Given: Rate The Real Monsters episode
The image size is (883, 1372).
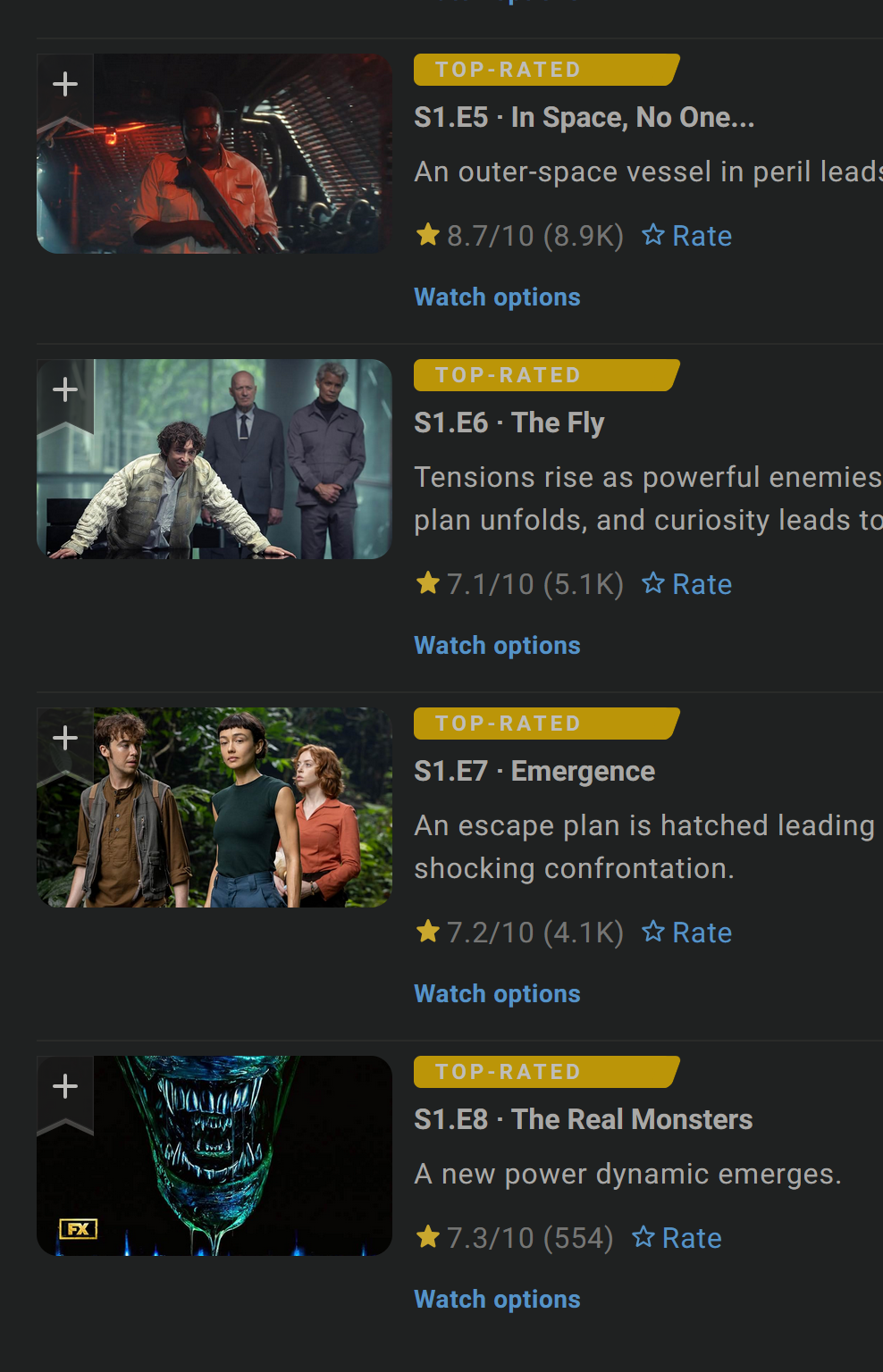Looking at the screenshot, I should click(x=677, y=1238).
